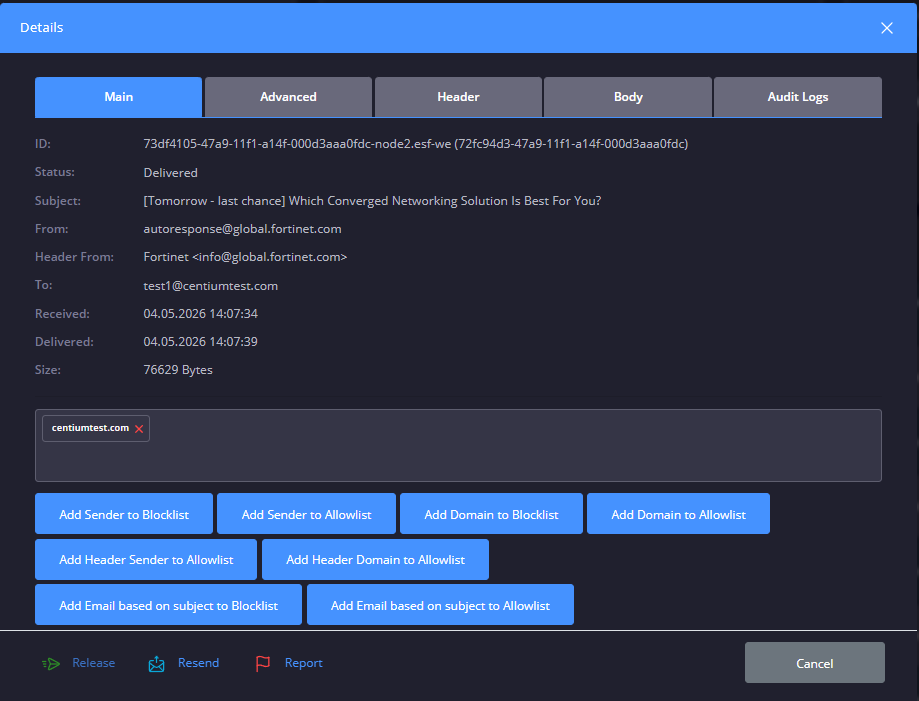919x701 pixels.
Task: Select the message ID value text
Action: pos(416,144)
